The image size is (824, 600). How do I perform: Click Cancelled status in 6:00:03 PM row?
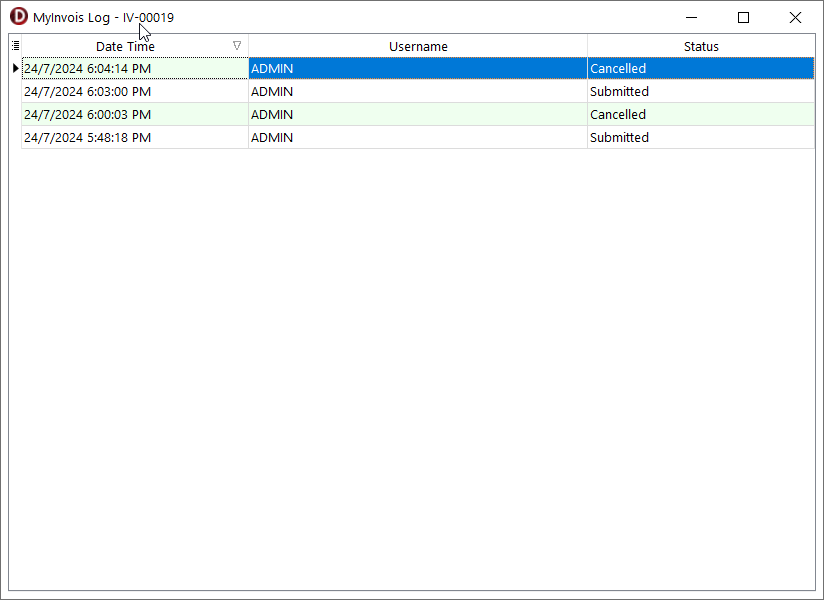tap(618, 115)
